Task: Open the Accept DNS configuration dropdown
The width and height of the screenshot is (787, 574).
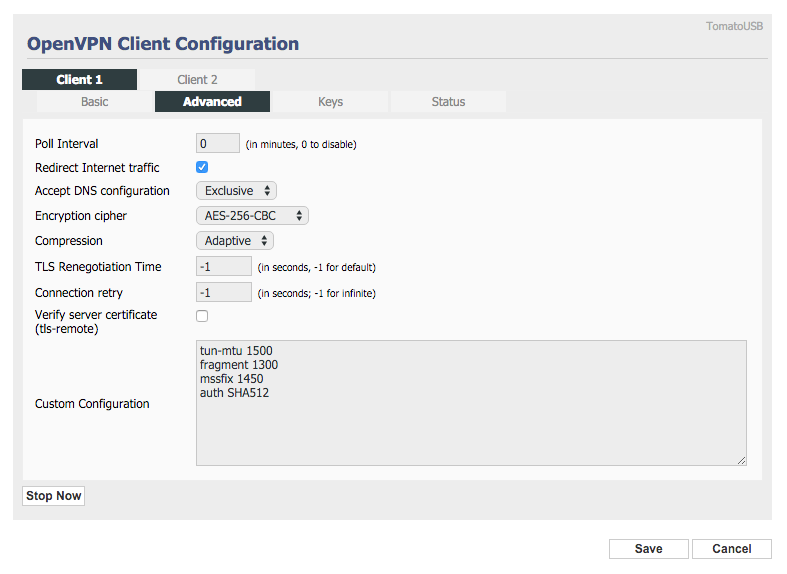Action: tap(236, 191)
